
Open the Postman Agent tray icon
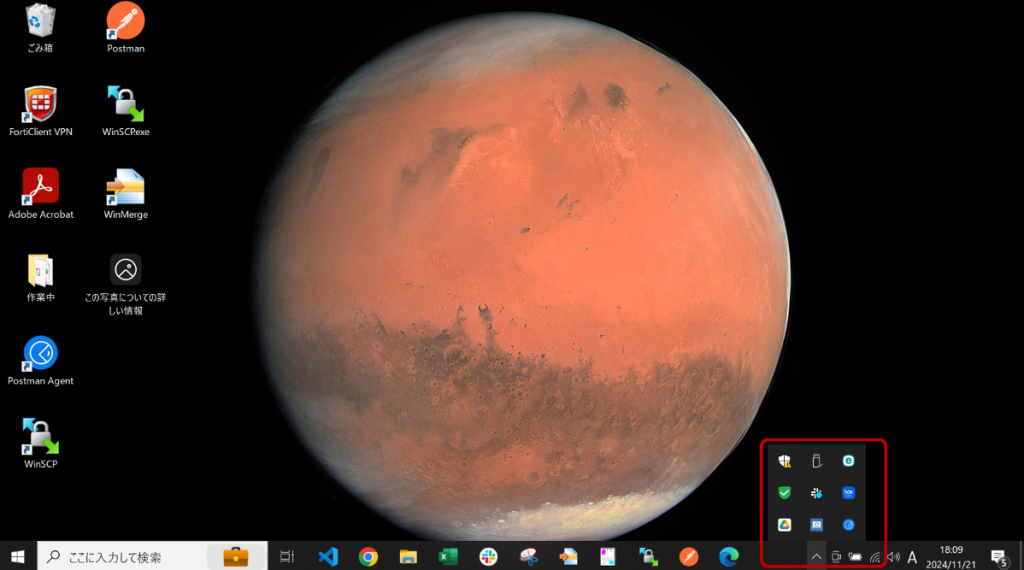[848, 525]
